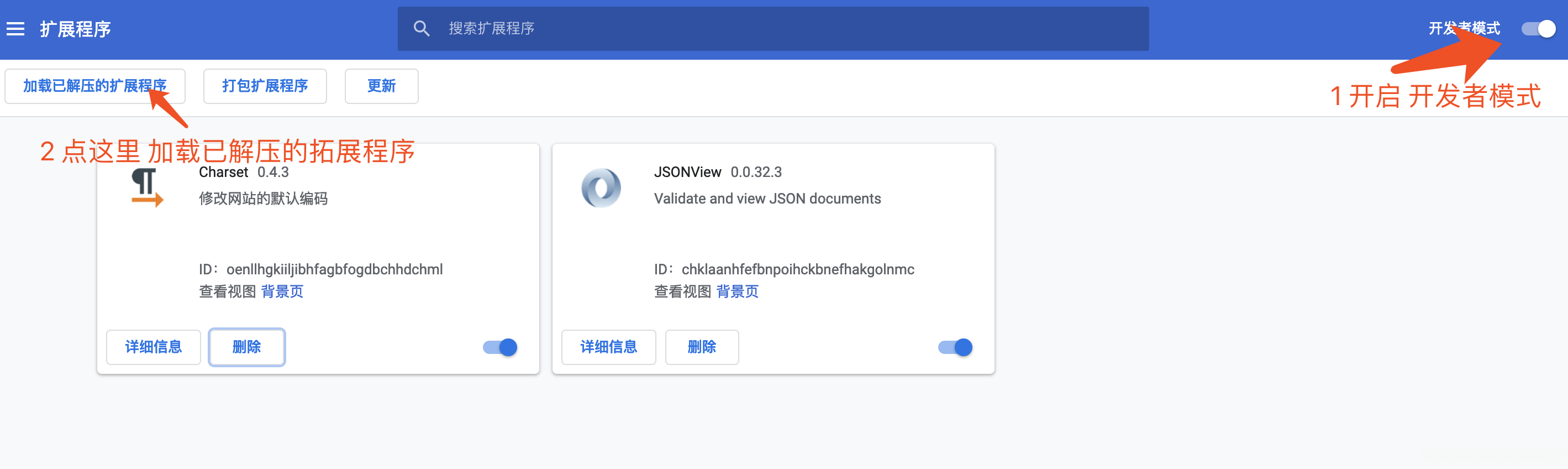Click Charset version 0.4.3
This screenshot has width=1568, height=469.
coord(273,173)
